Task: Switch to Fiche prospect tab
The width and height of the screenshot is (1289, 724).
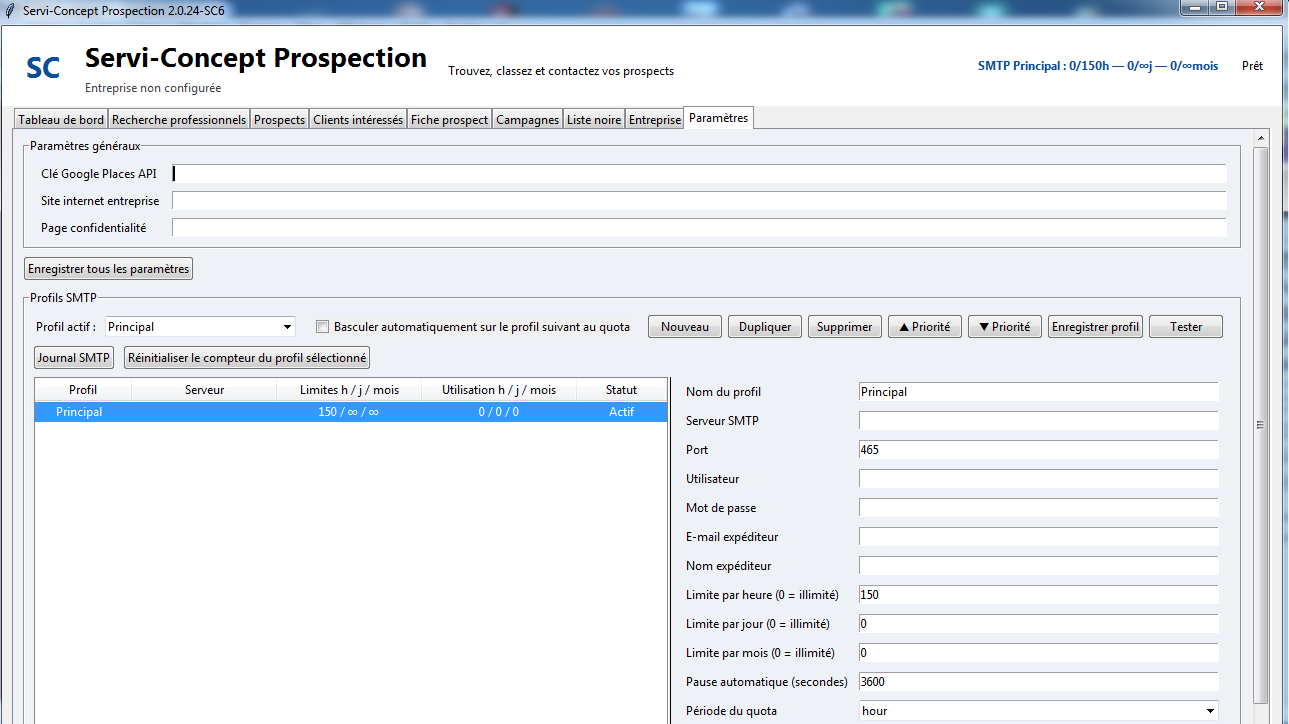Action: 449,120
